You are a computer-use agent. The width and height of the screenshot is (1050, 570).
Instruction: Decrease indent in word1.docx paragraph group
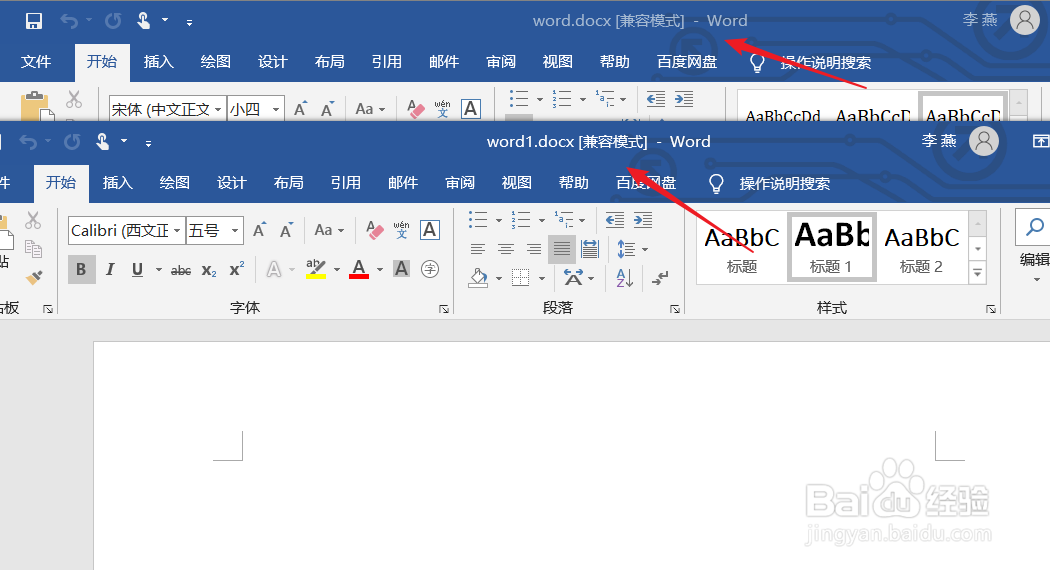615,220
